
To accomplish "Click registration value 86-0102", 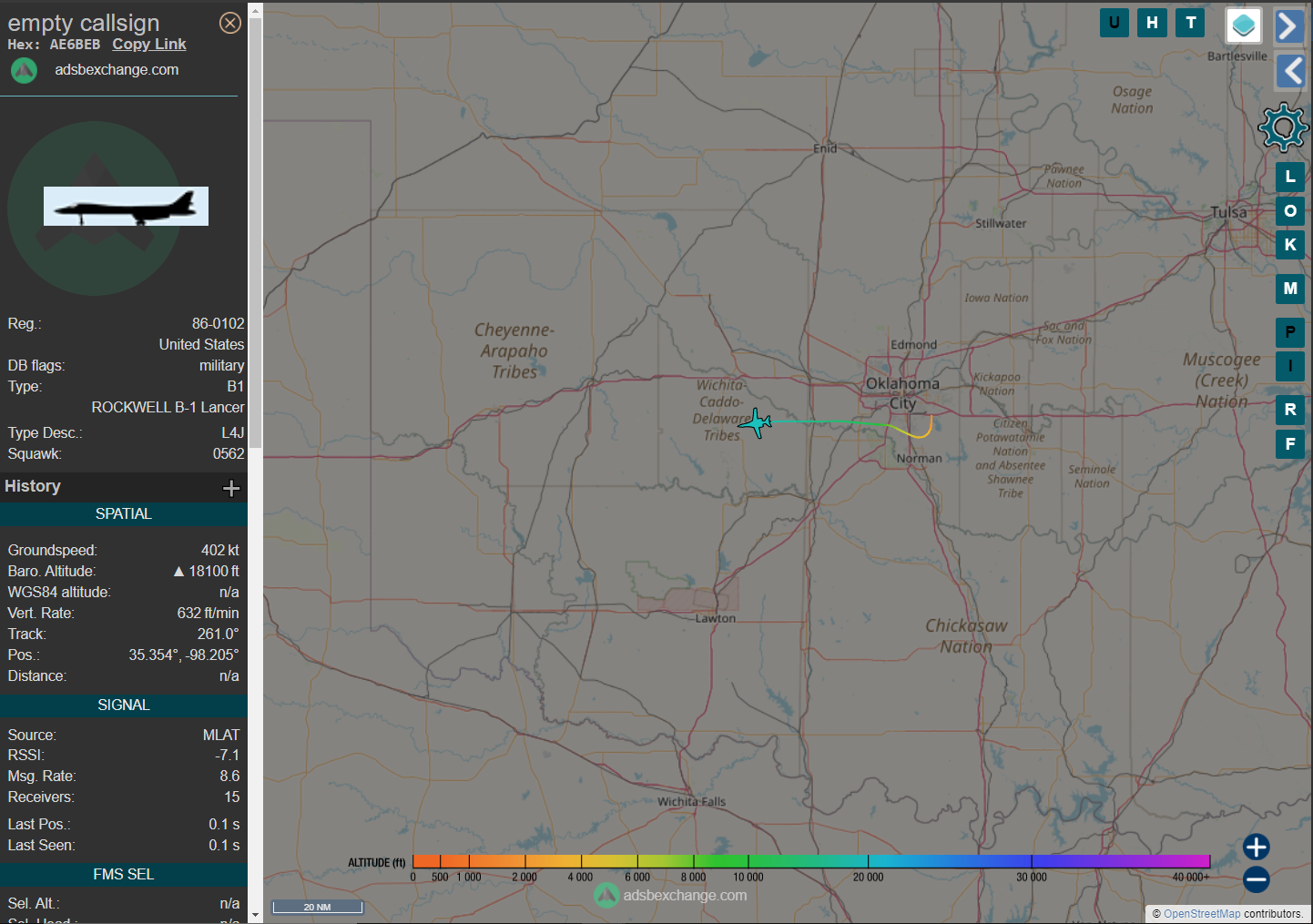I will click(x=219, y=324).
